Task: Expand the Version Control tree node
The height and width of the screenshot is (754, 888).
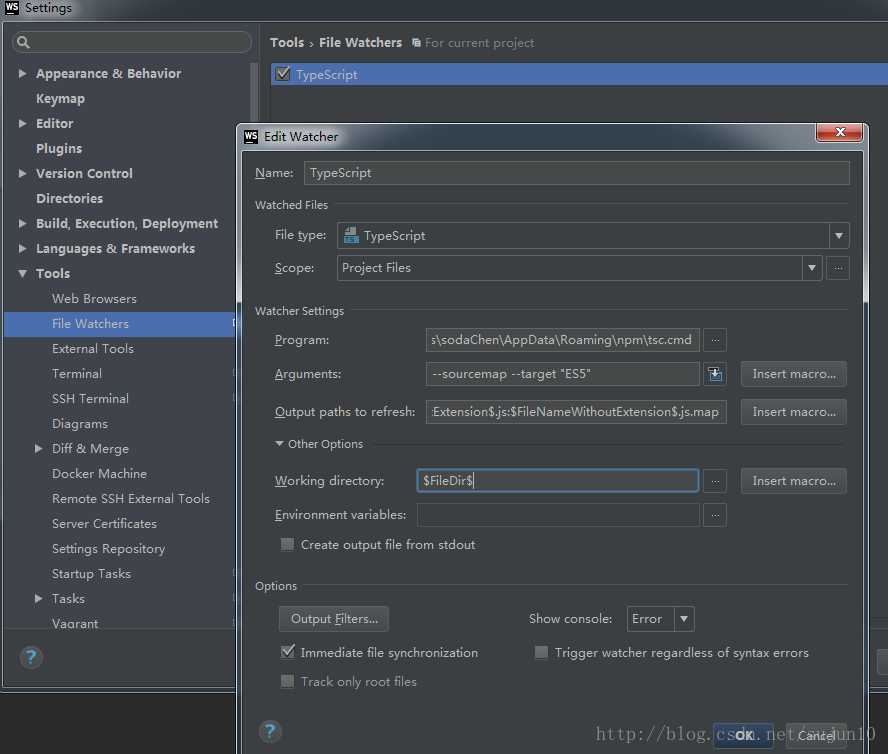Action: click(x=22, y=173)
